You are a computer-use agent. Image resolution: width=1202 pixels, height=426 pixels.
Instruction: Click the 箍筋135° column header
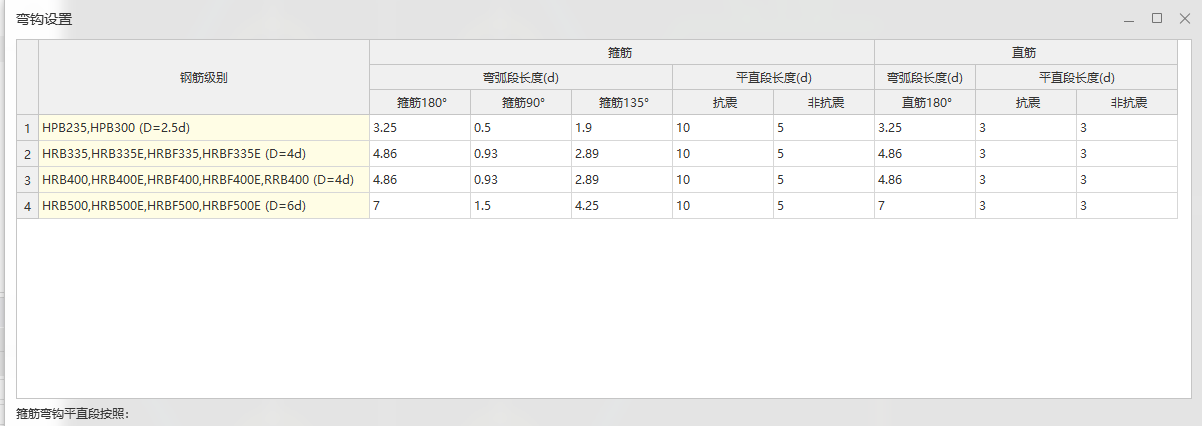622,102
